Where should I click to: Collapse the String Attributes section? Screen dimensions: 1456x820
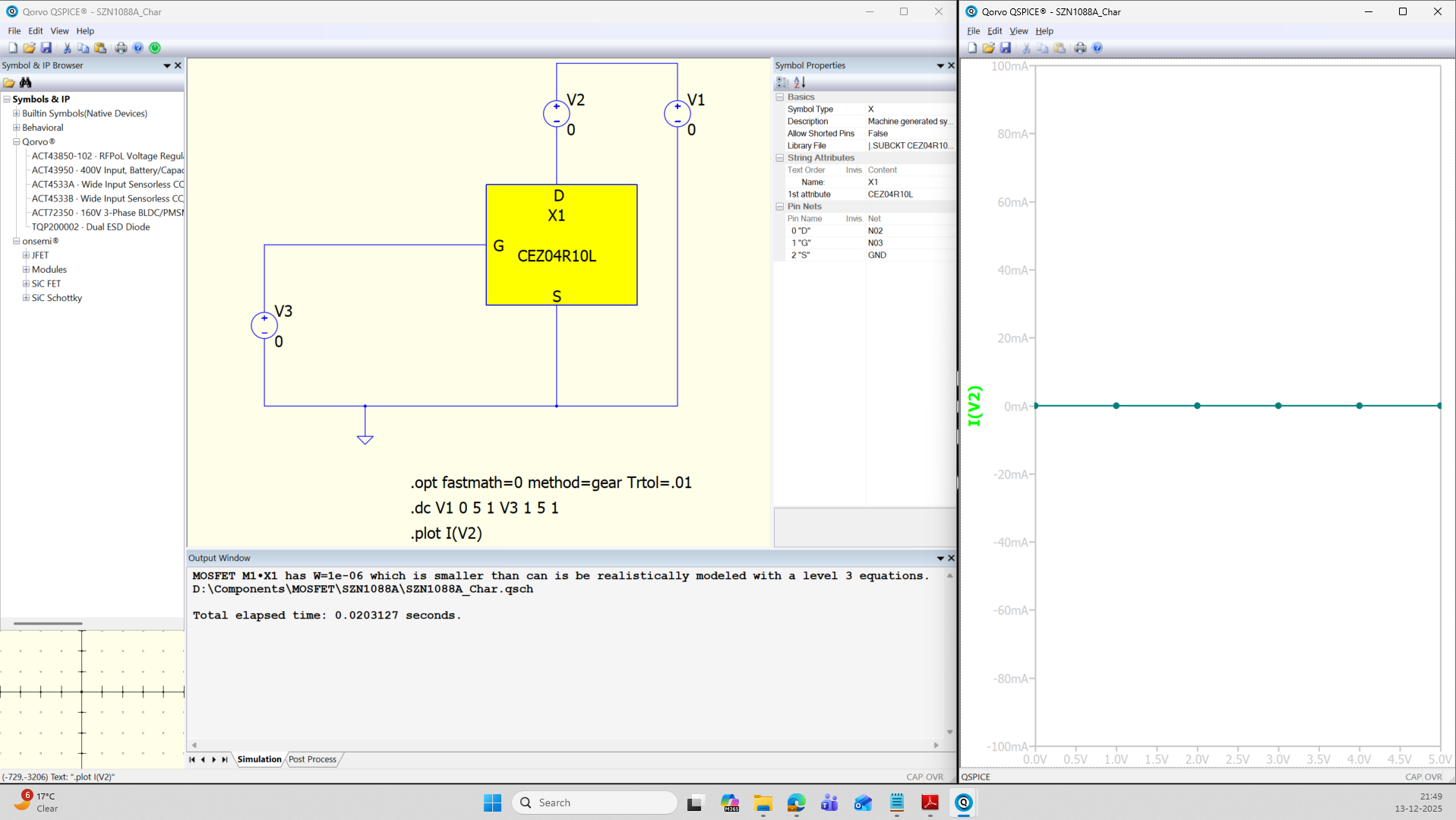click(779, 158)
